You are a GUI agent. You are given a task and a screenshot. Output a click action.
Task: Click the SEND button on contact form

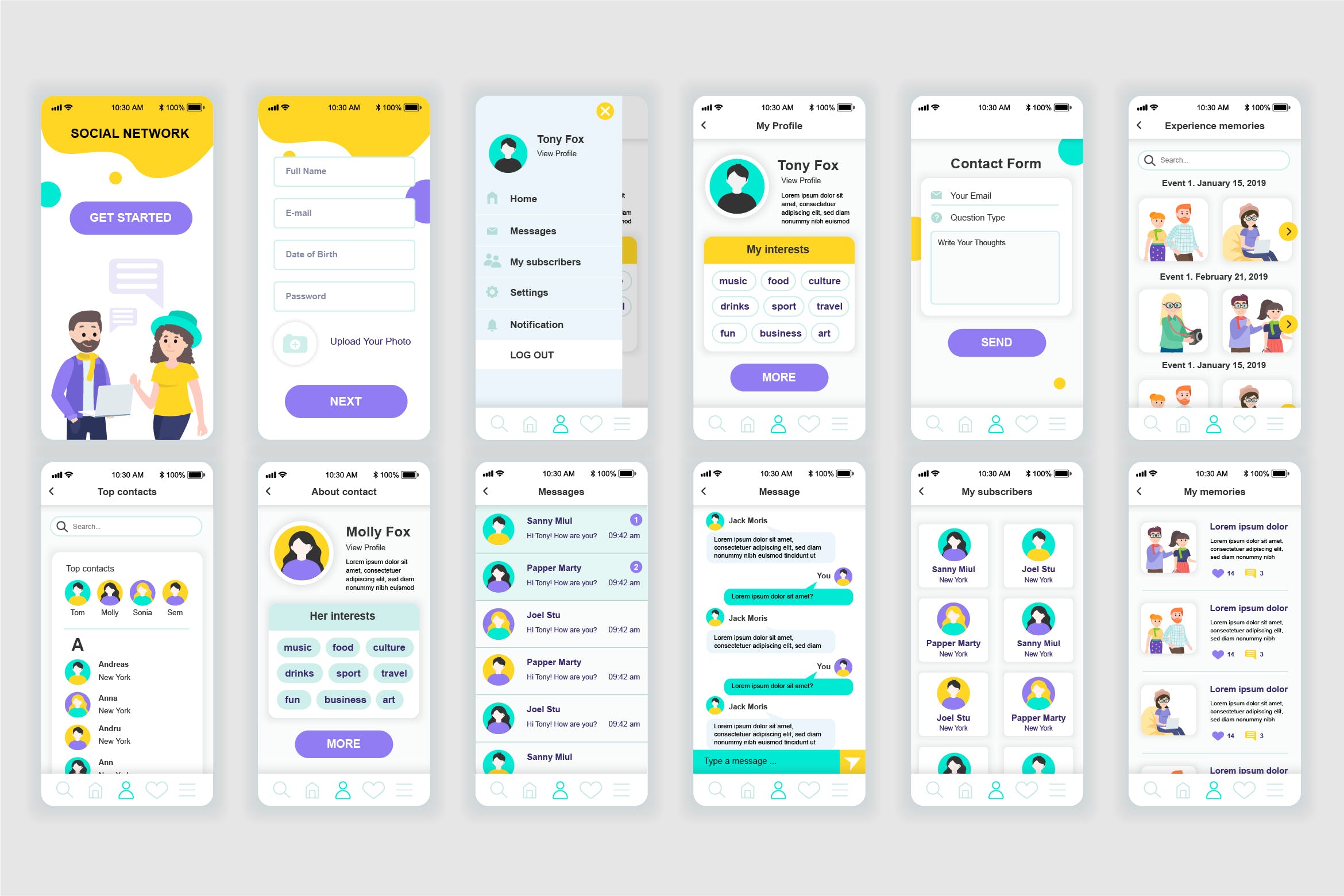point(996,343)
